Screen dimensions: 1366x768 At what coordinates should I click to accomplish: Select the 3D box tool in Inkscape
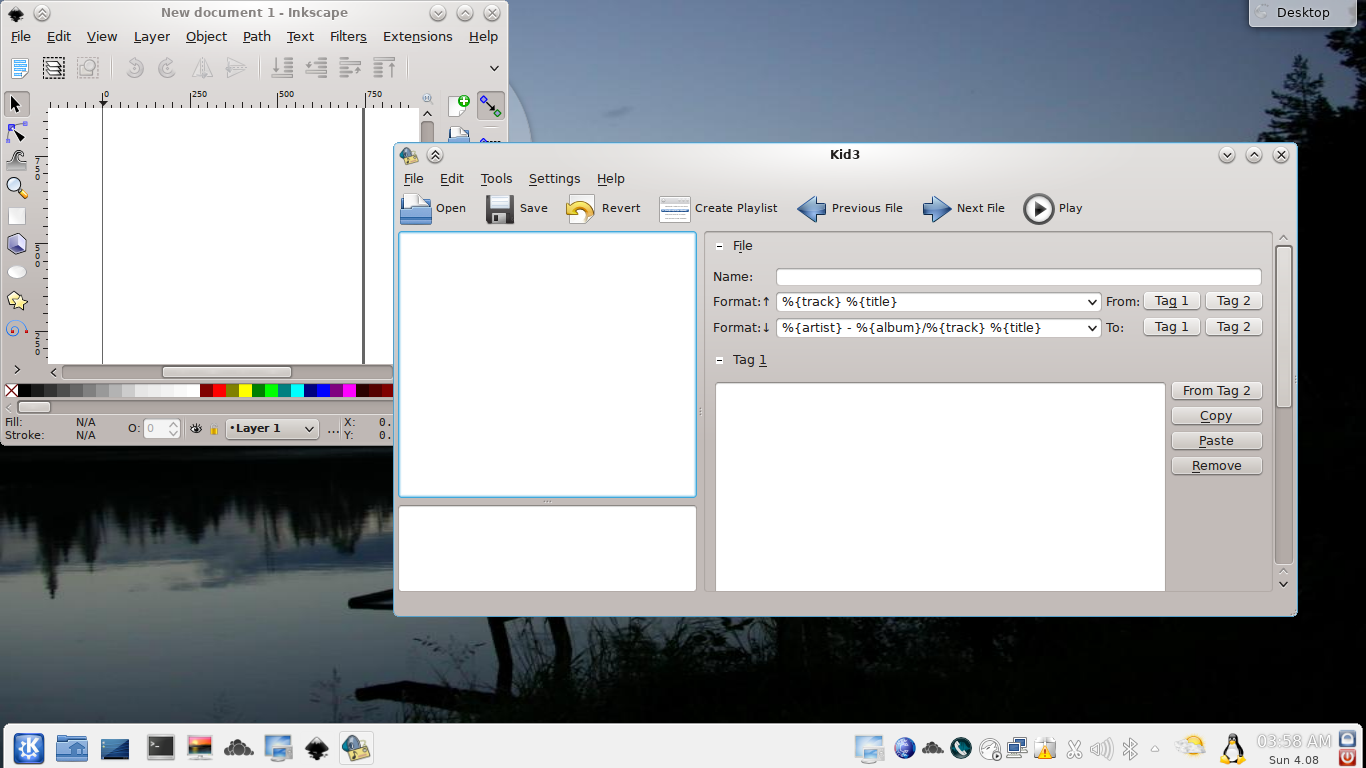pos(15,243)
